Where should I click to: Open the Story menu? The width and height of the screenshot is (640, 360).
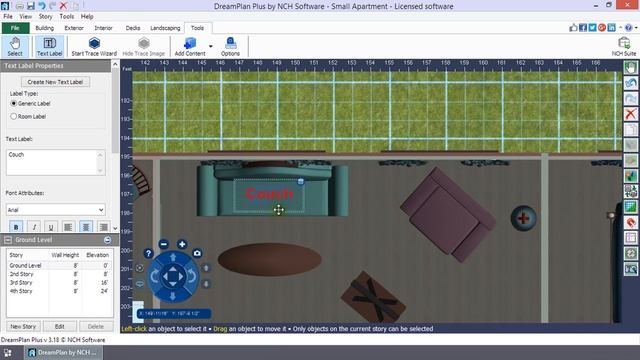[45, 16]
